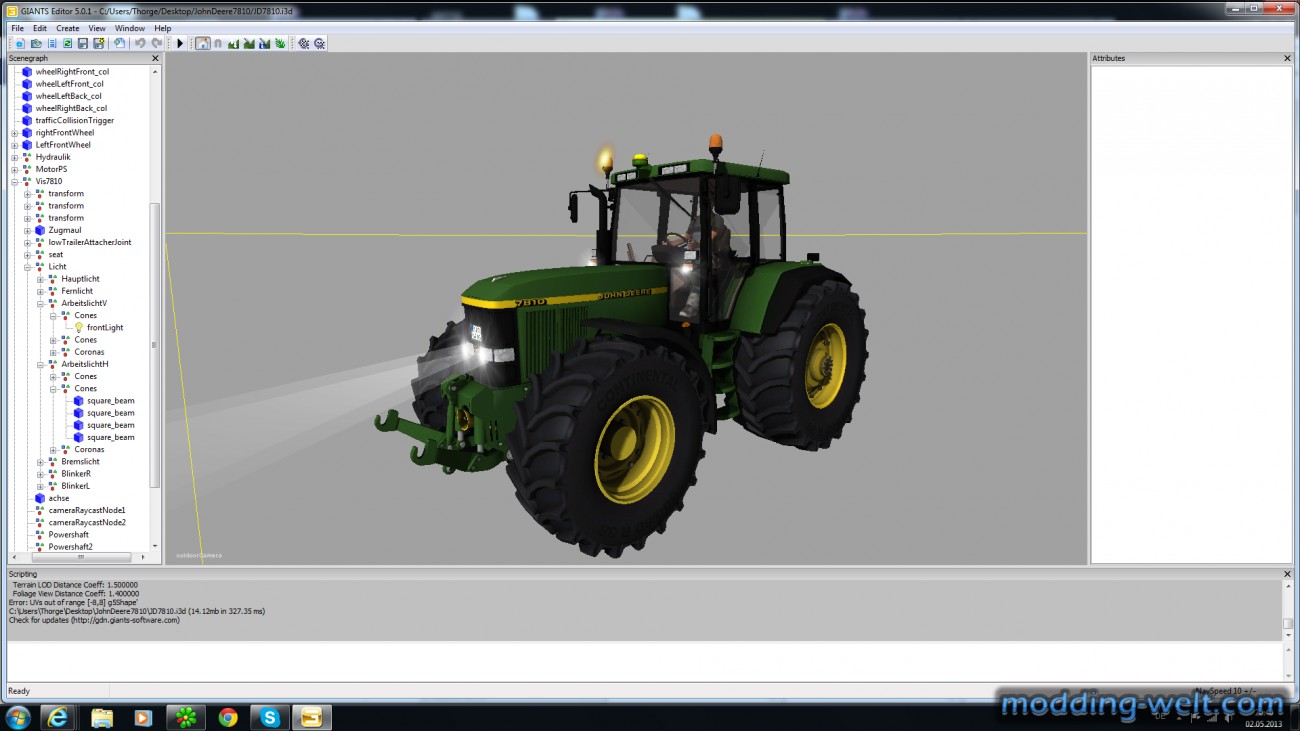Open the File menu

click(x=17, y=28)
